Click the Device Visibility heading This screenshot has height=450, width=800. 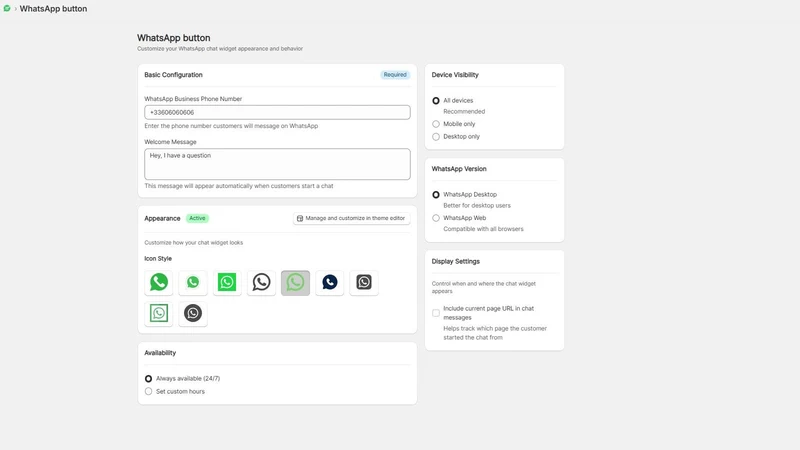(455, 74)
